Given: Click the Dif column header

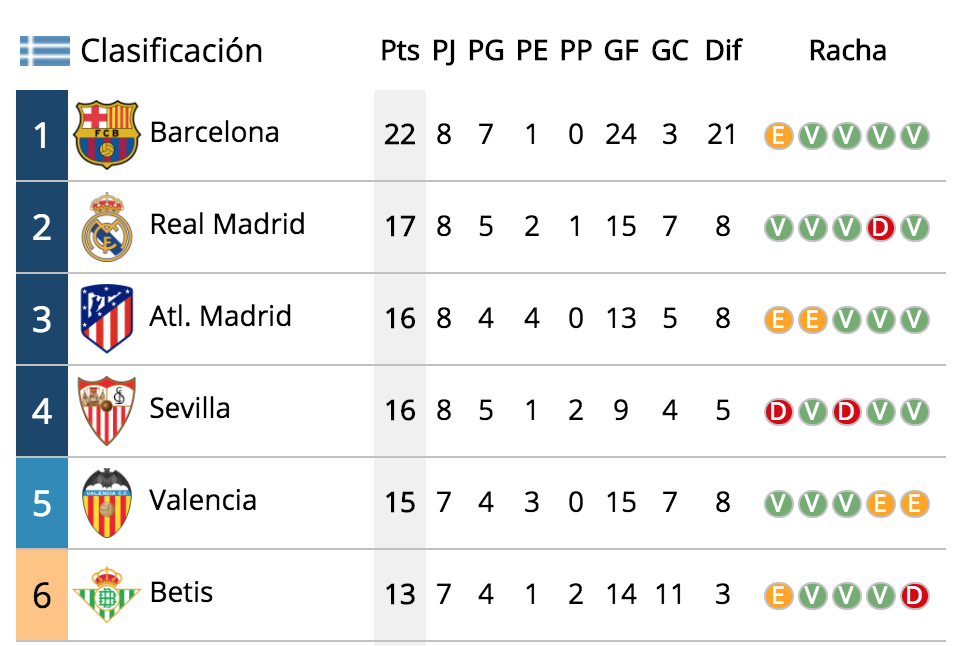Looking at the screenshot, I should [723, 50].
